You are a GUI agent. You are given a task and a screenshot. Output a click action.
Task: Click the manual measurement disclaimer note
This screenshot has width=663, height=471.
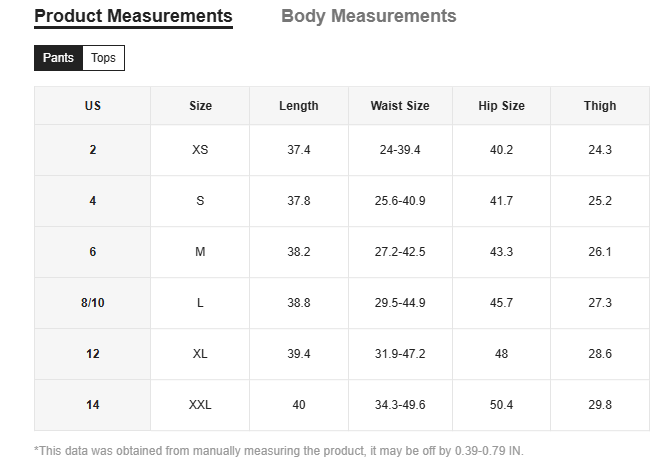click(x=279, y=451)
